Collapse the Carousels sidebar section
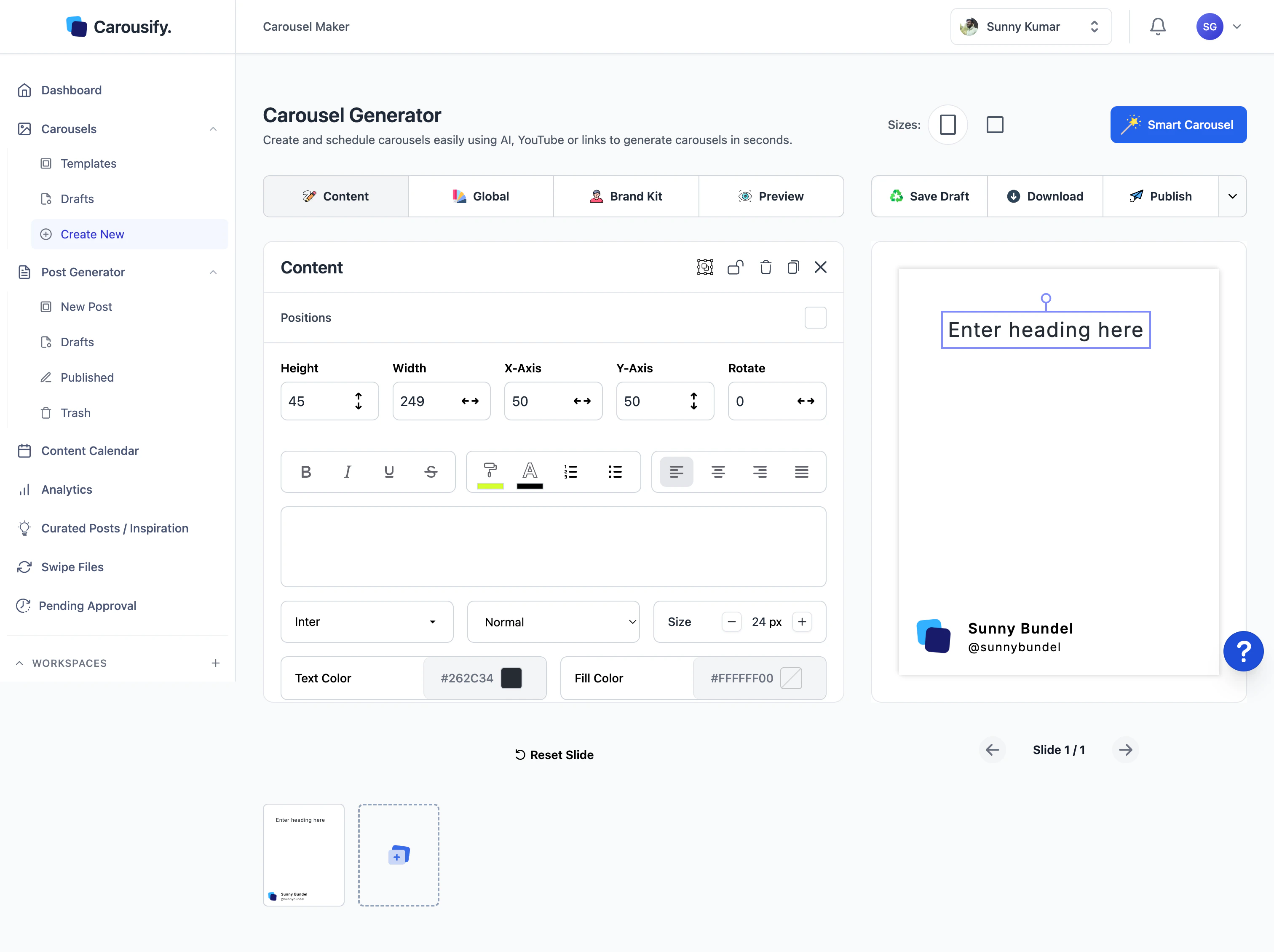This screenshot has width=1274, height=952. pyautogui.click(x=213, y=129)
